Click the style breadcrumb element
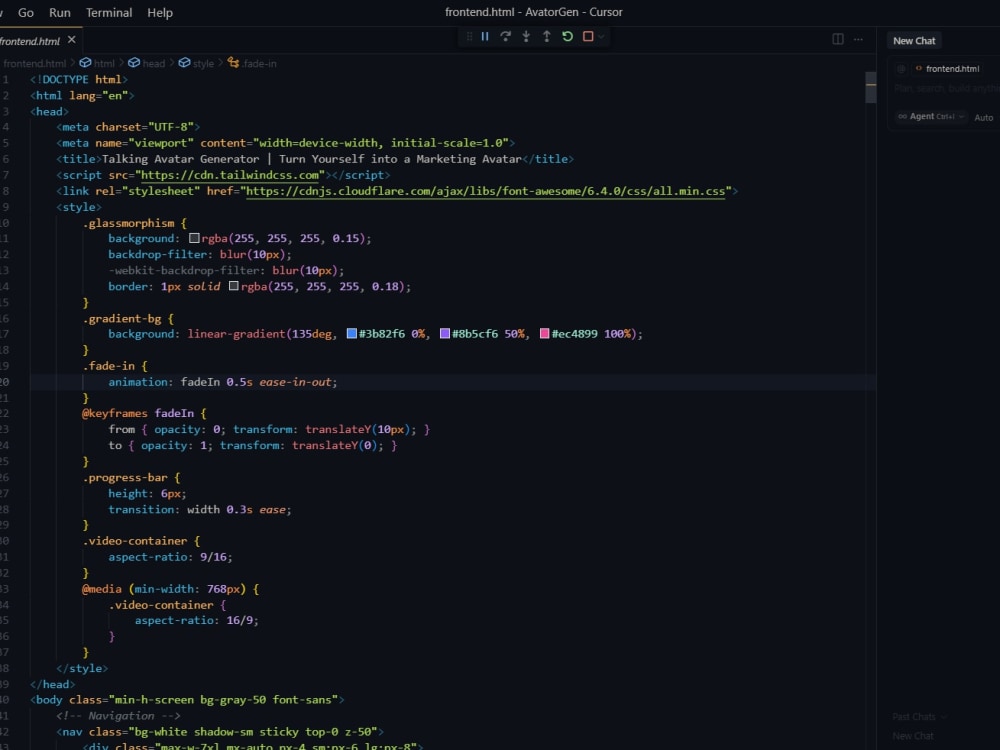This screenshot has height=750, width=1000. [x=196, y=63]
